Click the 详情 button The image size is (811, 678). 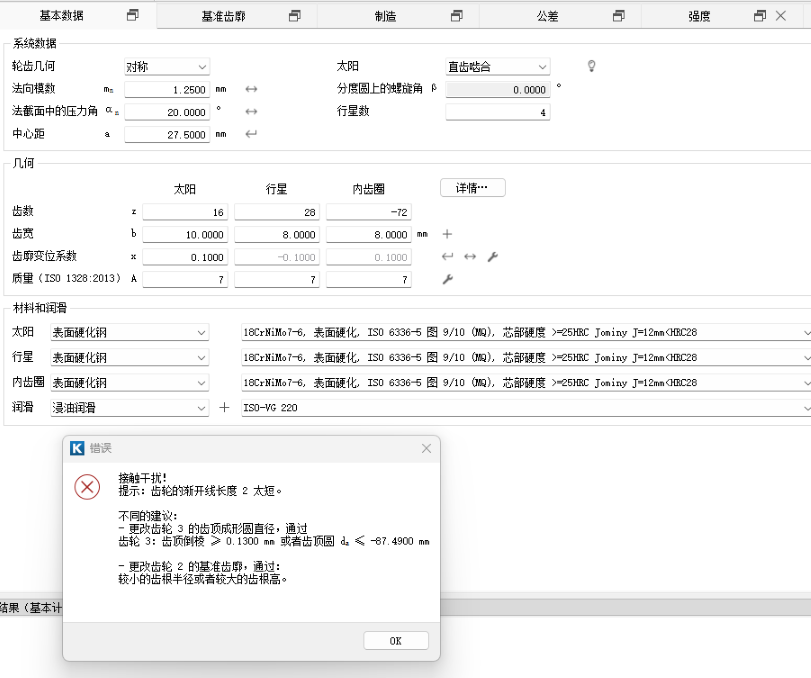[473, 188]
